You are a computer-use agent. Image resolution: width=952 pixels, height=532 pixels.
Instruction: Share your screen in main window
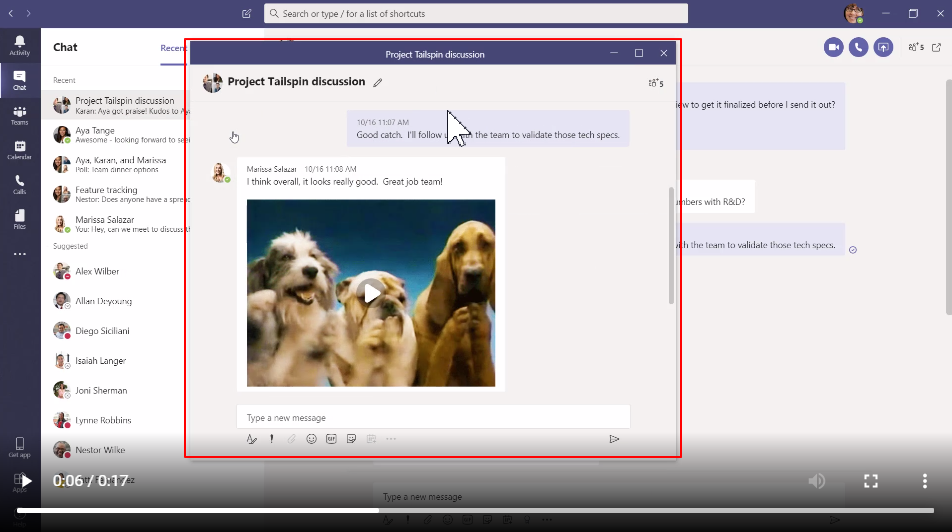click(x=883, y=47)
